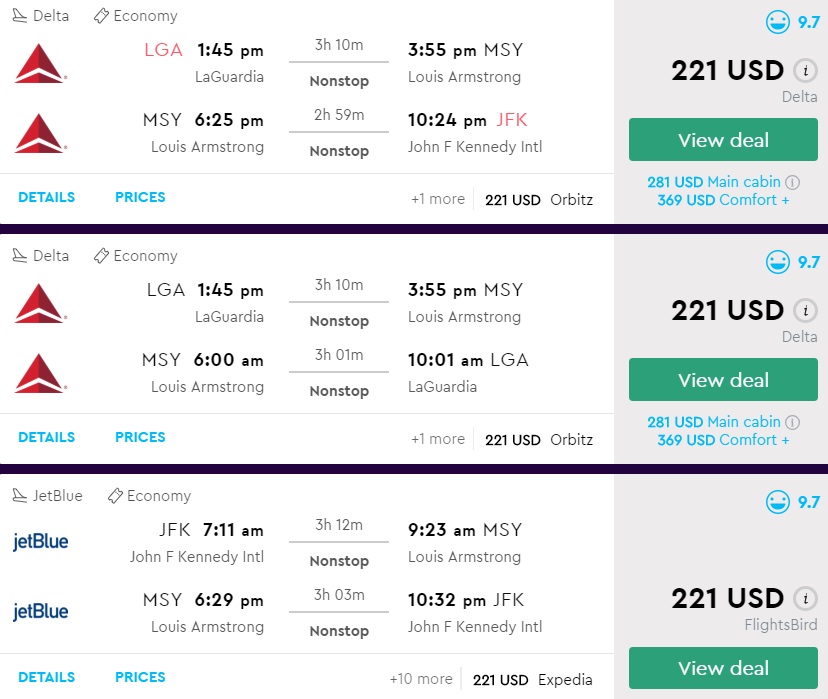Click the info icon beside second Delta price
Viewport: 828px width, 699px height.
click(804, 311)
